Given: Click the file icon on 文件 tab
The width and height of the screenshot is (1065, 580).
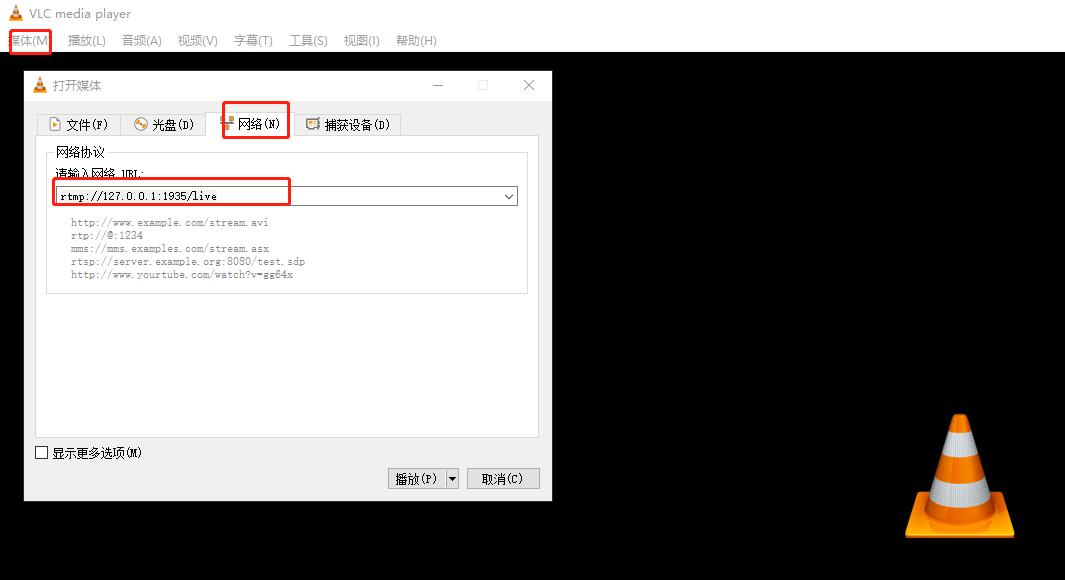Looking at the screenshot, I should (x=55, y=124).
